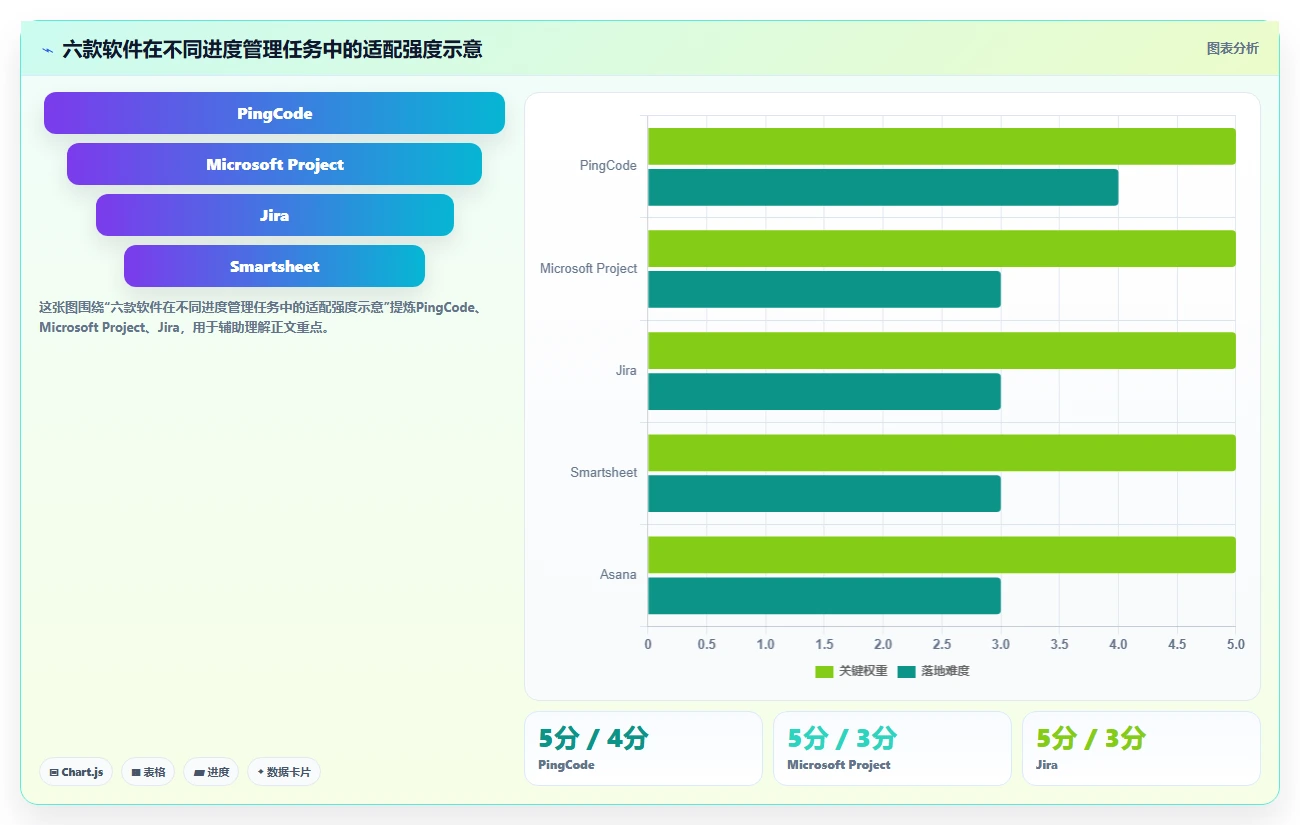Click the description paragraph starting 这张图围绕
The width and height of the screenshot is (1300, 825).
pyautogui.click(x=264, y=317)
